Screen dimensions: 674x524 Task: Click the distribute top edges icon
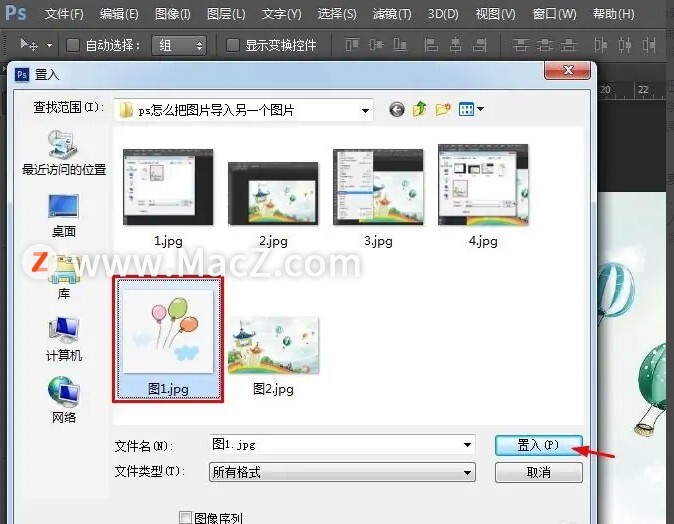tap(520, 45)
